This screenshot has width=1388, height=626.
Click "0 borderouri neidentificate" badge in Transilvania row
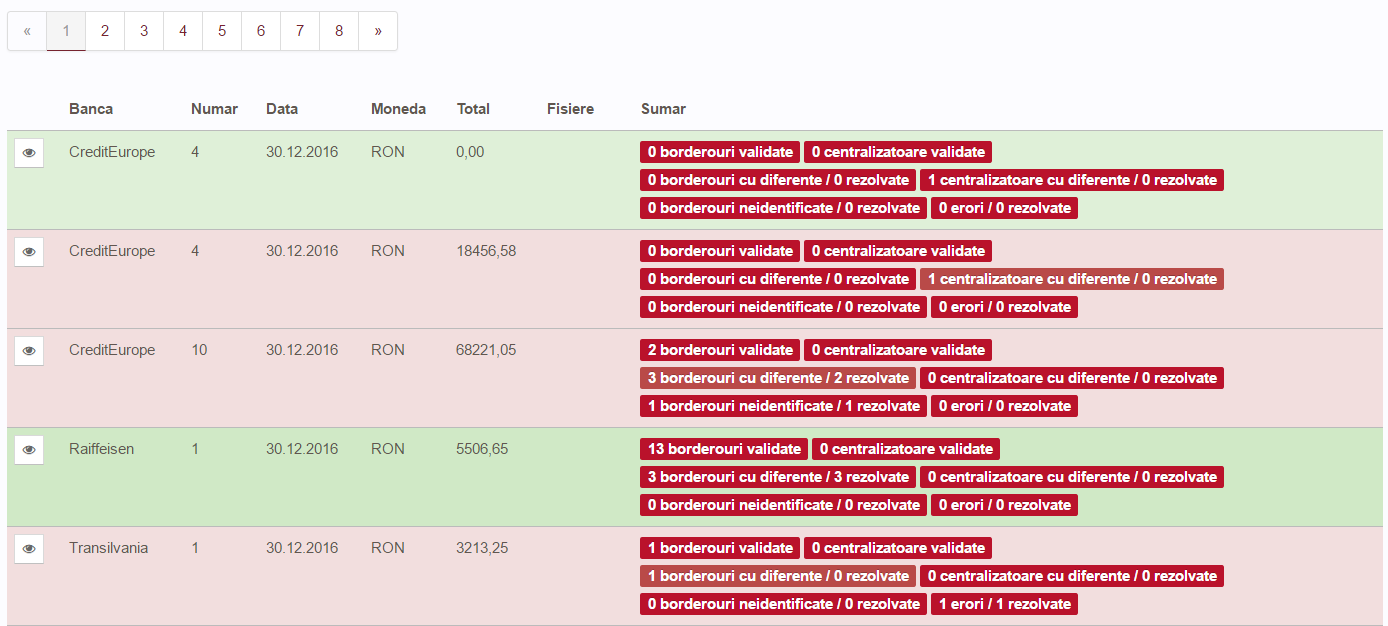pos(783,604)
